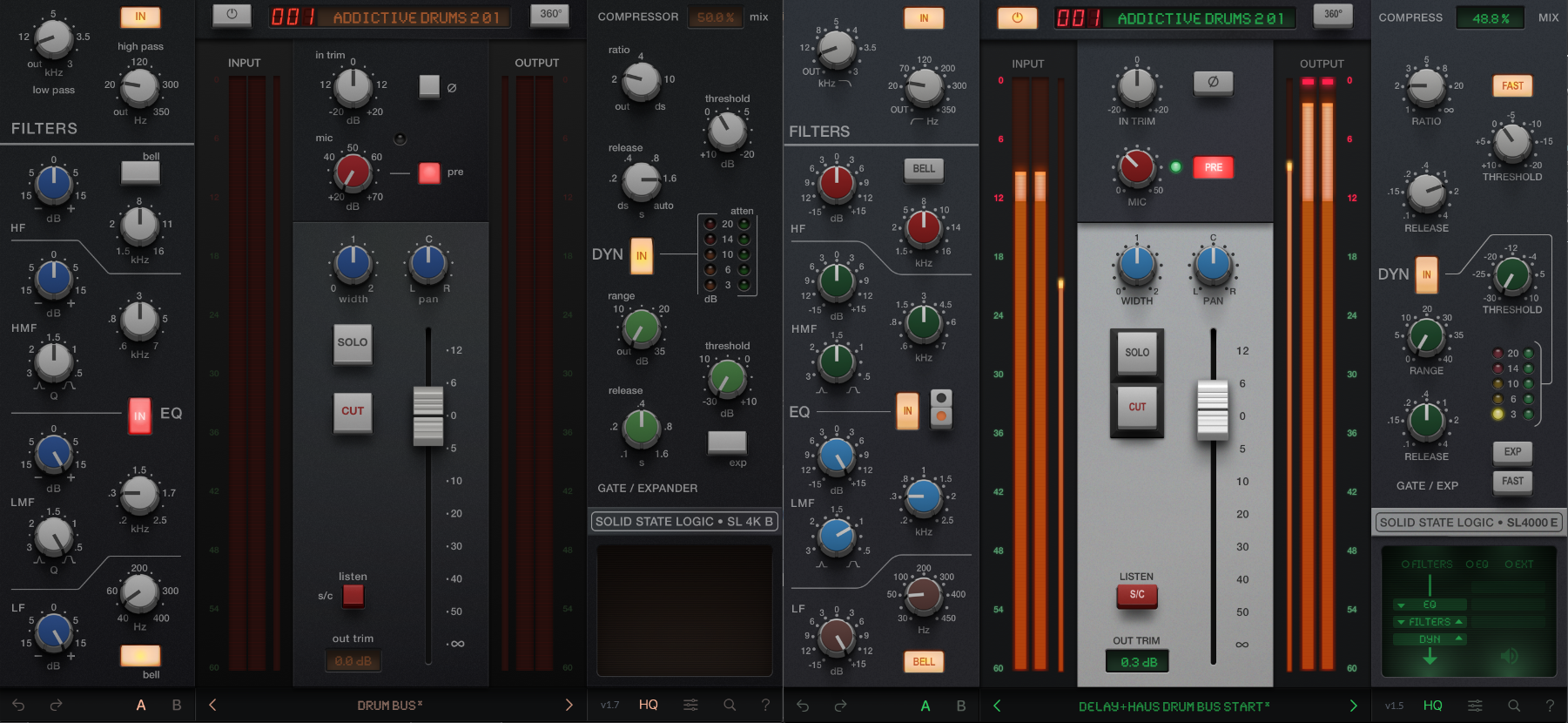Open preset search in SL 4K B plugin

tap(730, 705)
